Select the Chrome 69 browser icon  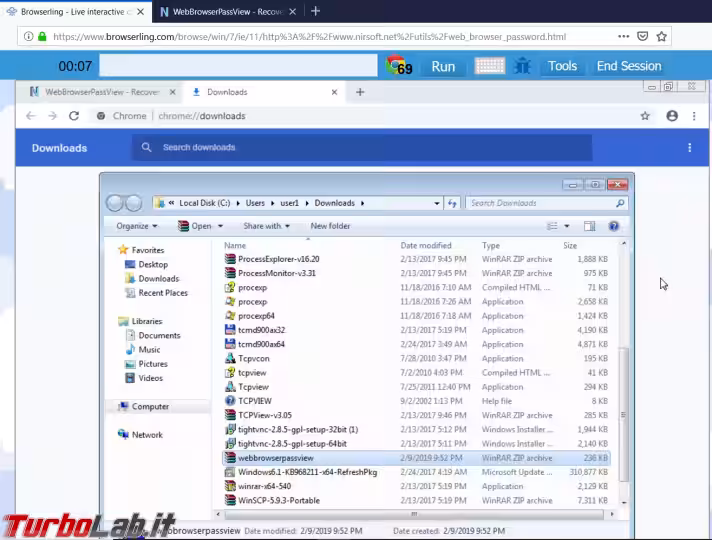tap(399, 66)
